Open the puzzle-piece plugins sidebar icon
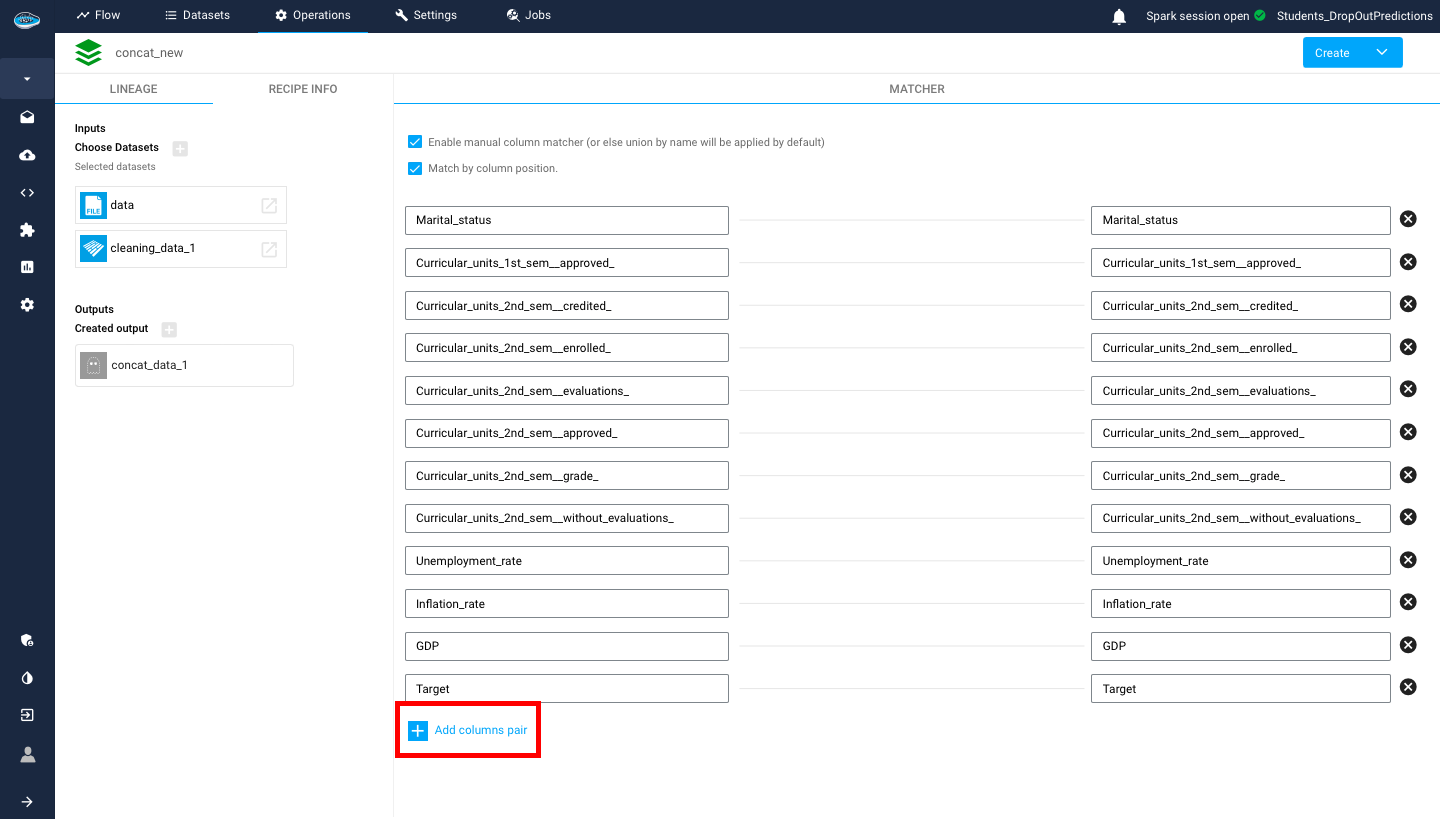 click(27, 230)
